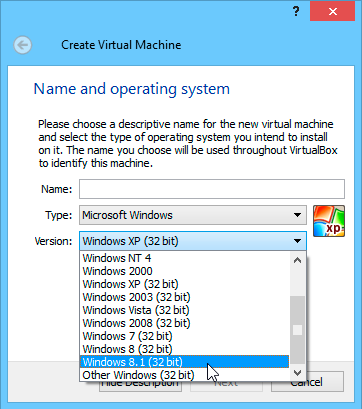
Task: Click the version list scrollbar thumb
Action: (297, 330)
